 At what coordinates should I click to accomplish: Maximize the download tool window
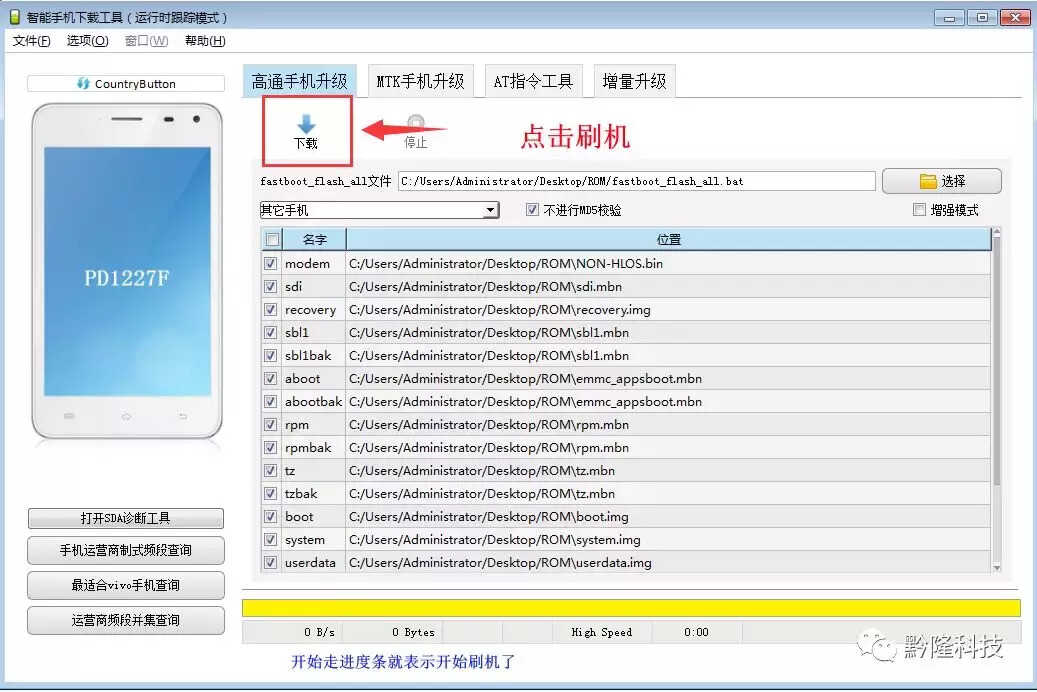tap(982, 18)
